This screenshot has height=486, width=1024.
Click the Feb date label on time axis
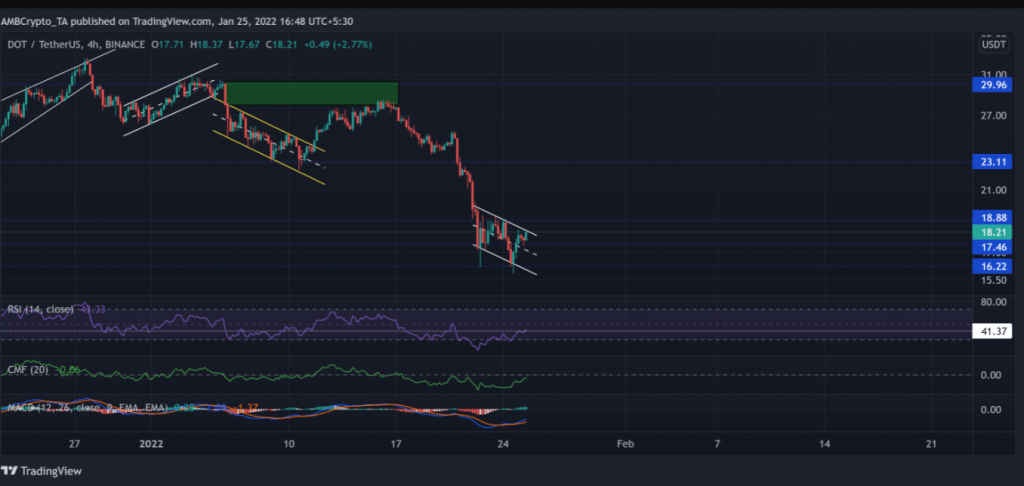coord(626,444)
